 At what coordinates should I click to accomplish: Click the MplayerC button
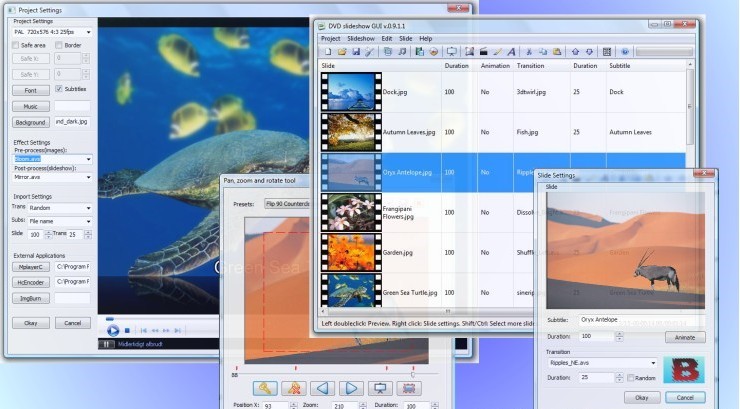click(x=31, y=267)
